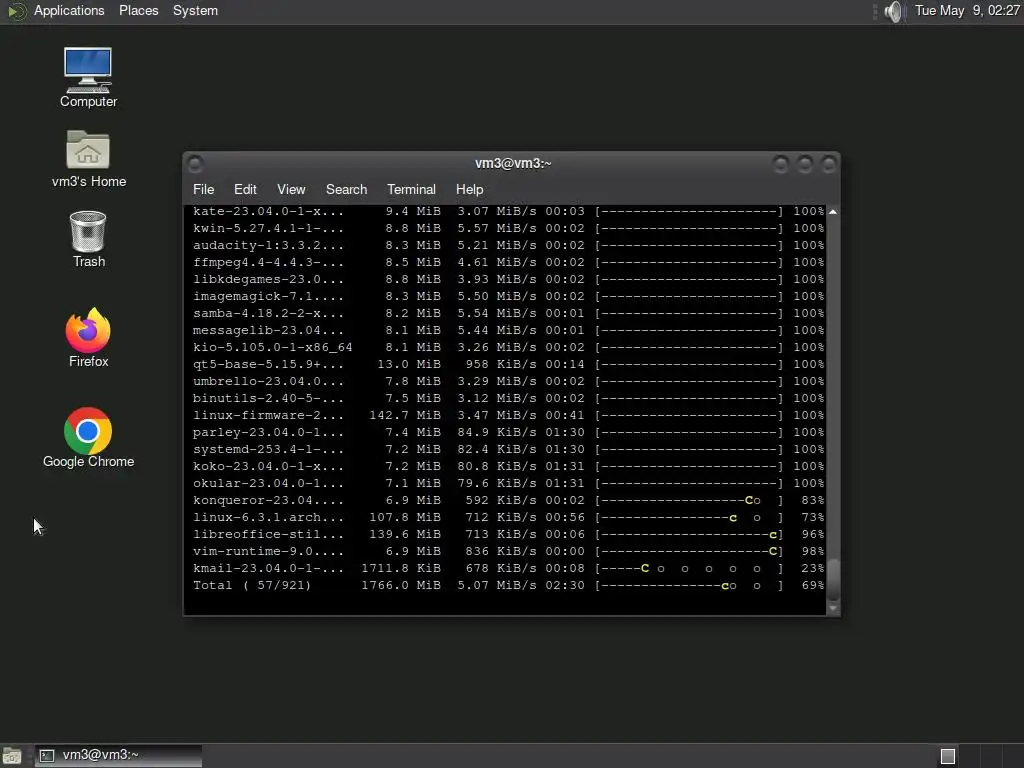1024x768 pixels.
Task: Click the text parley-23.04.0-1...
Action: point(268,432)
